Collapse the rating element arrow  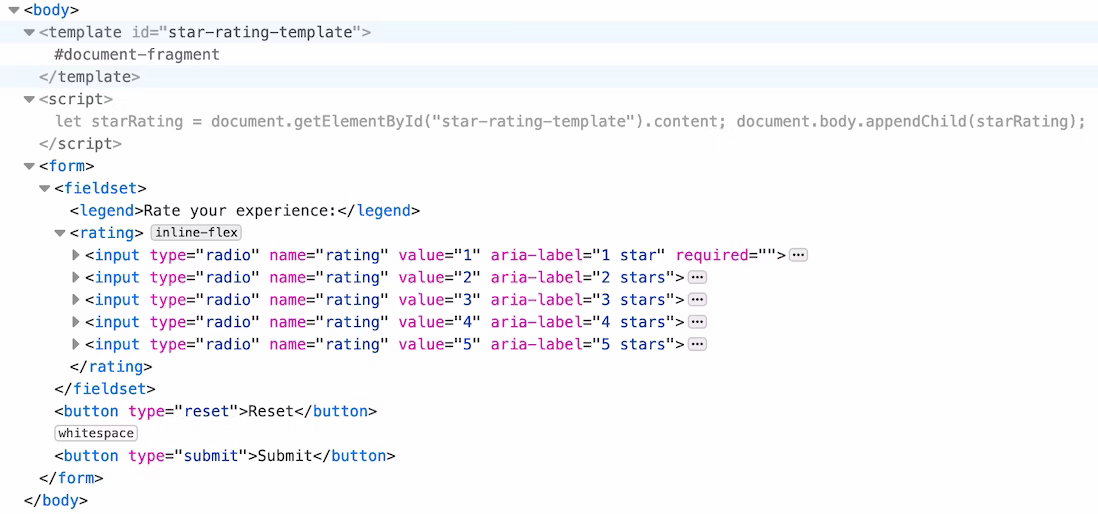59,233
